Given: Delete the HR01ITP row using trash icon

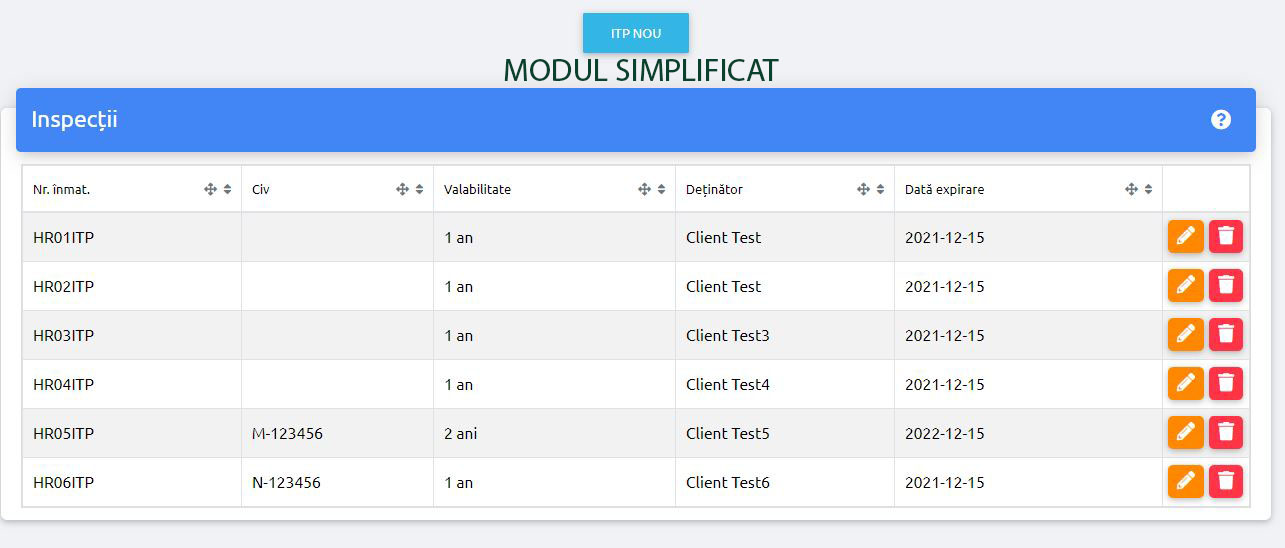Looking at the screenshot, I should point(1226,237).
